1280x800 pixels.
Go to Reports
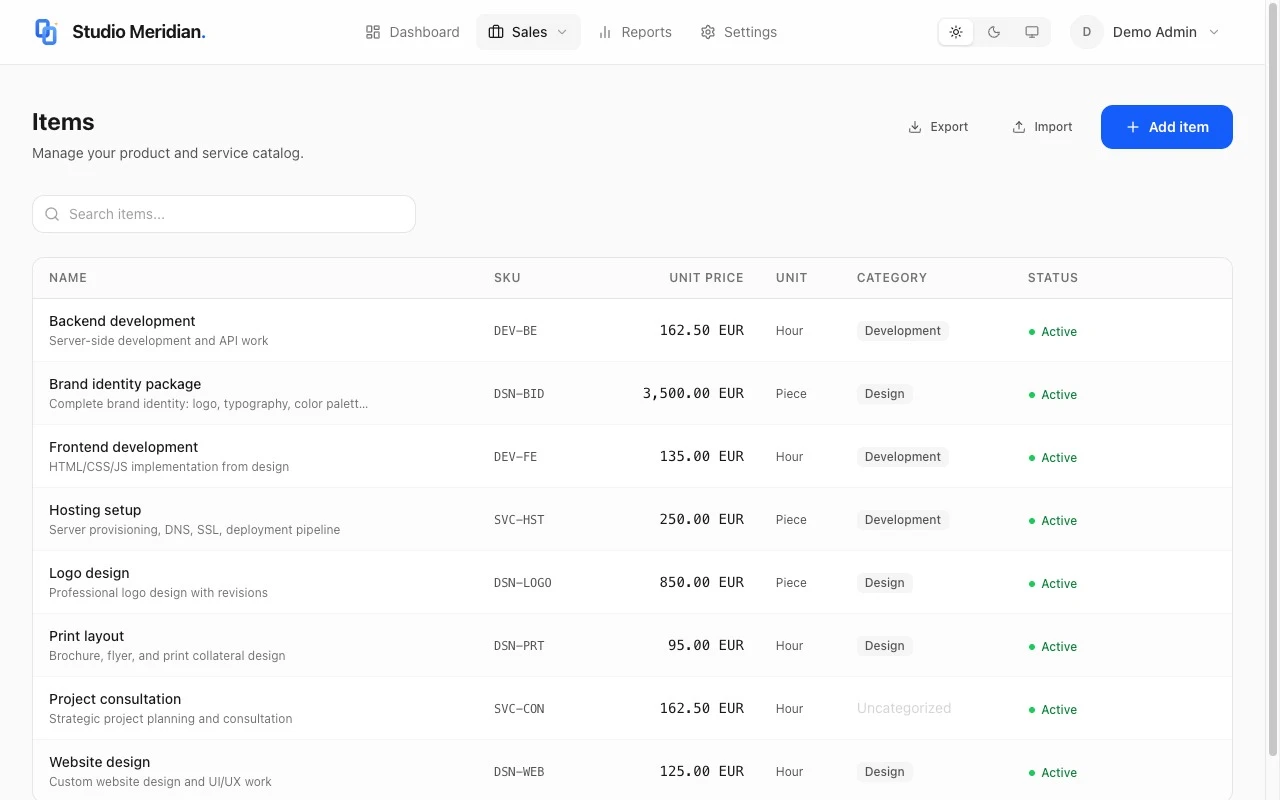635,32
